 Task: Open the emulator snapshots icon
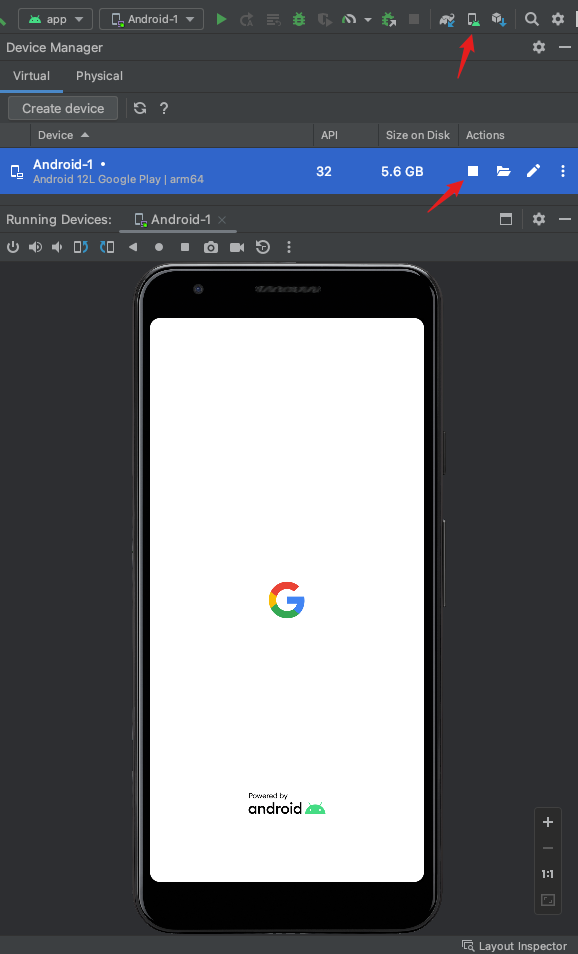pos(263,247)
